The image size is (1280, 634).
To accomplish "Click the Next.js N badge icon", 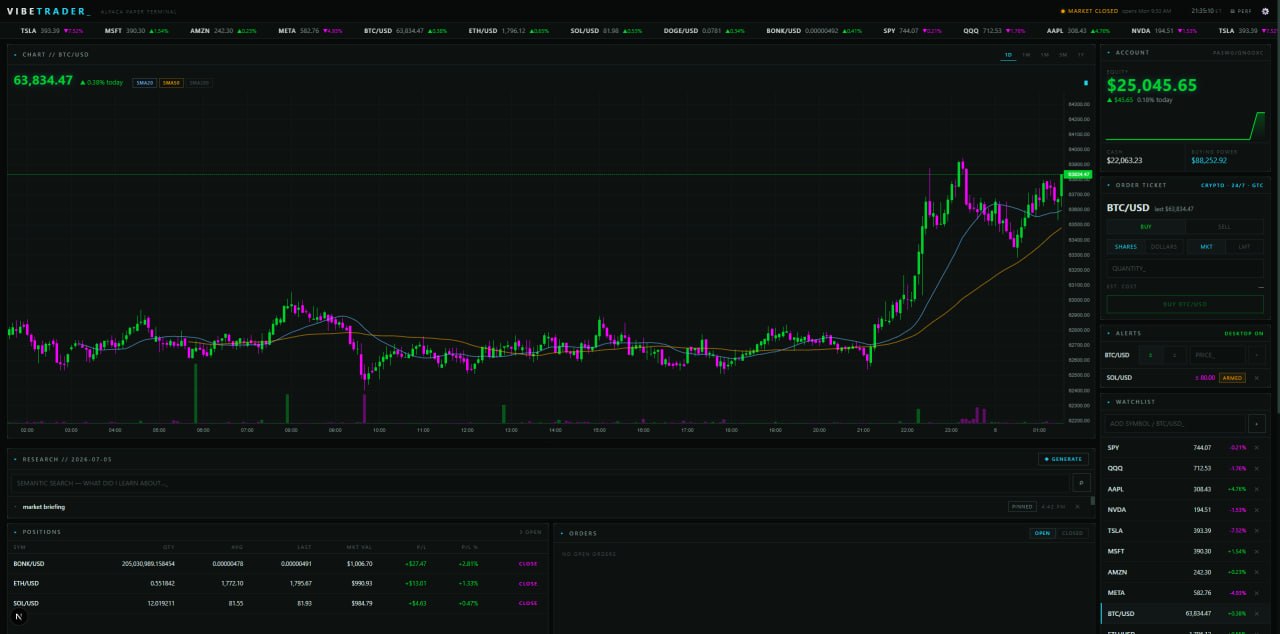I will pyautogui.click(x=18, y=617).
